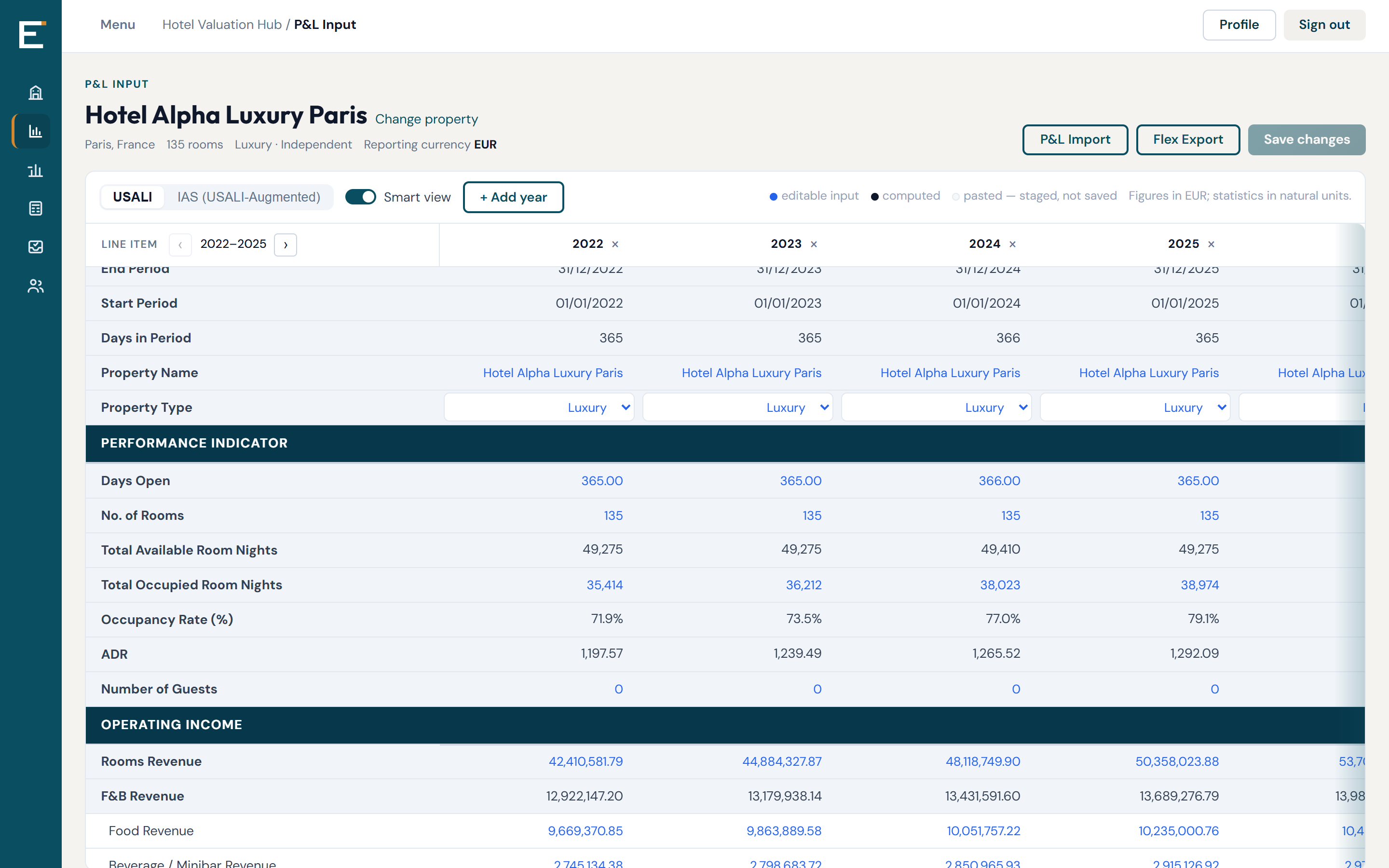Open the users sidebar icon
Viewport: 1389px width, 868px height.
click(36, 286)
